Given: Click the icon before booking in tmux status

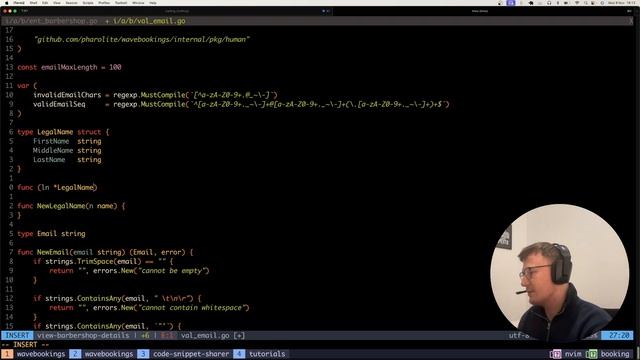Looking at the screenshot, I should click(592, 354).
